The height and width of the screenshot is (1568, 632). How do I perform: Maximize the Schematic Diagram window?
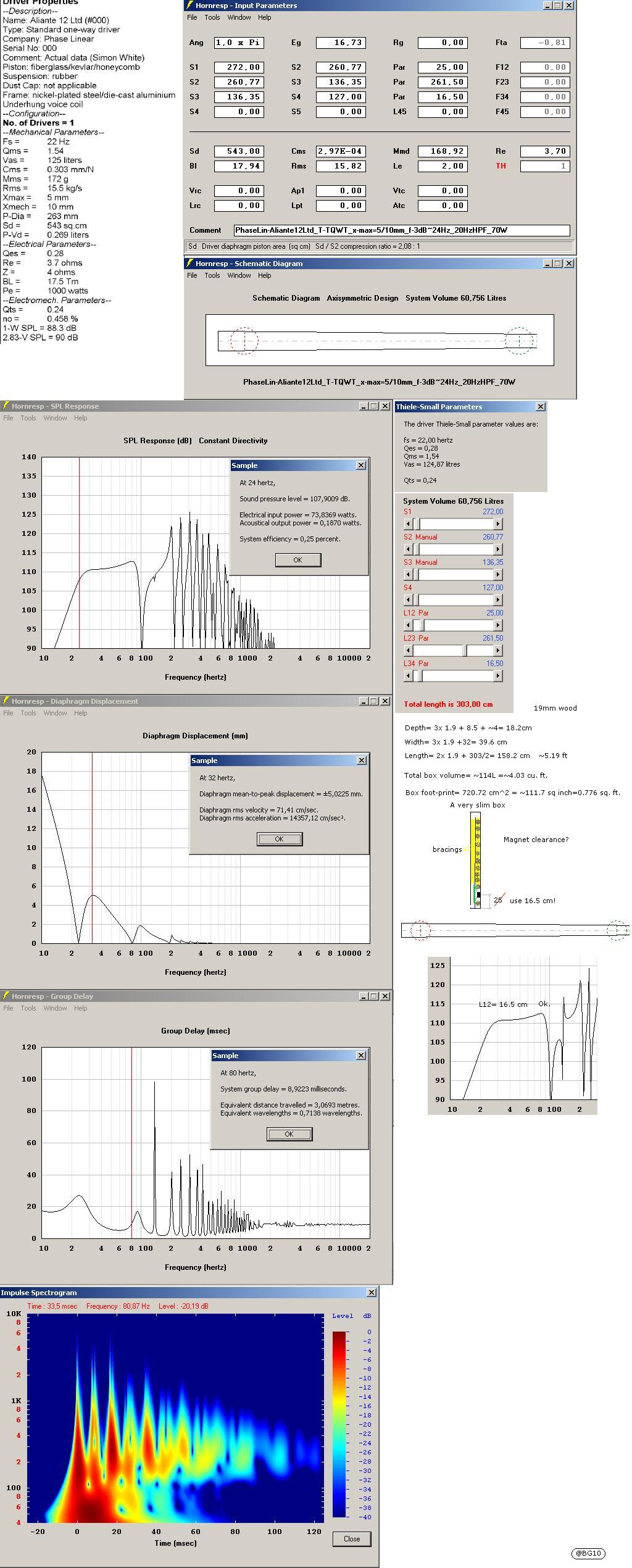pos(558,264)
